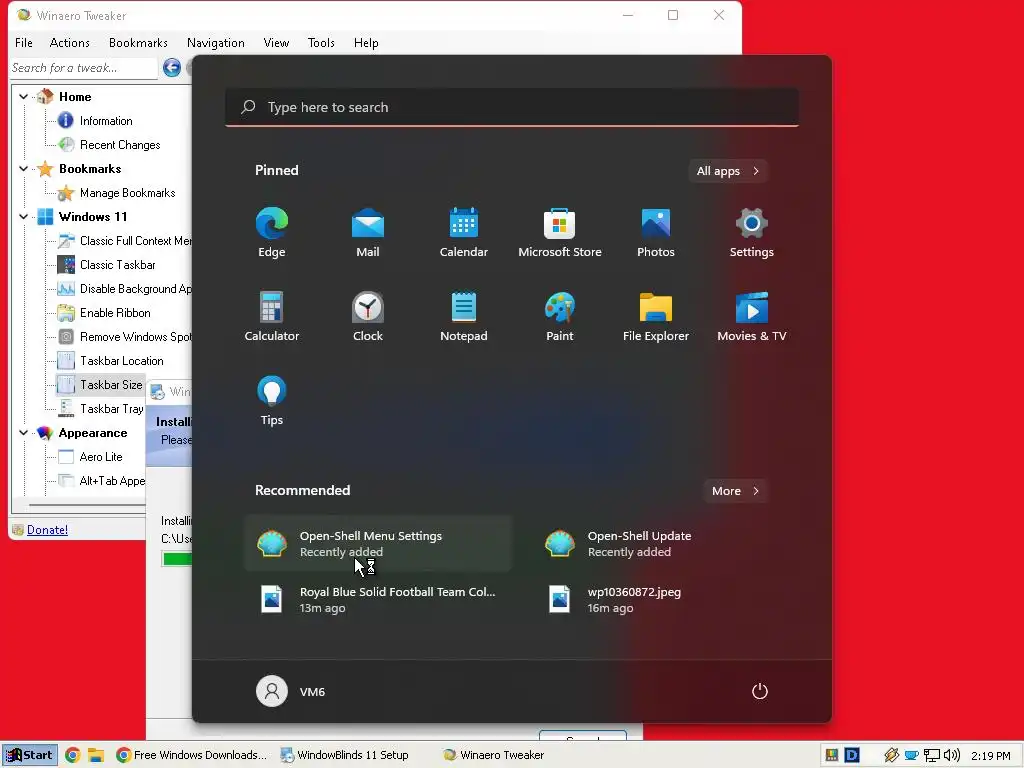Screen dimensions: 1024x768
Task: Click the power button in Start menu
Action: (x=760, y=691)
